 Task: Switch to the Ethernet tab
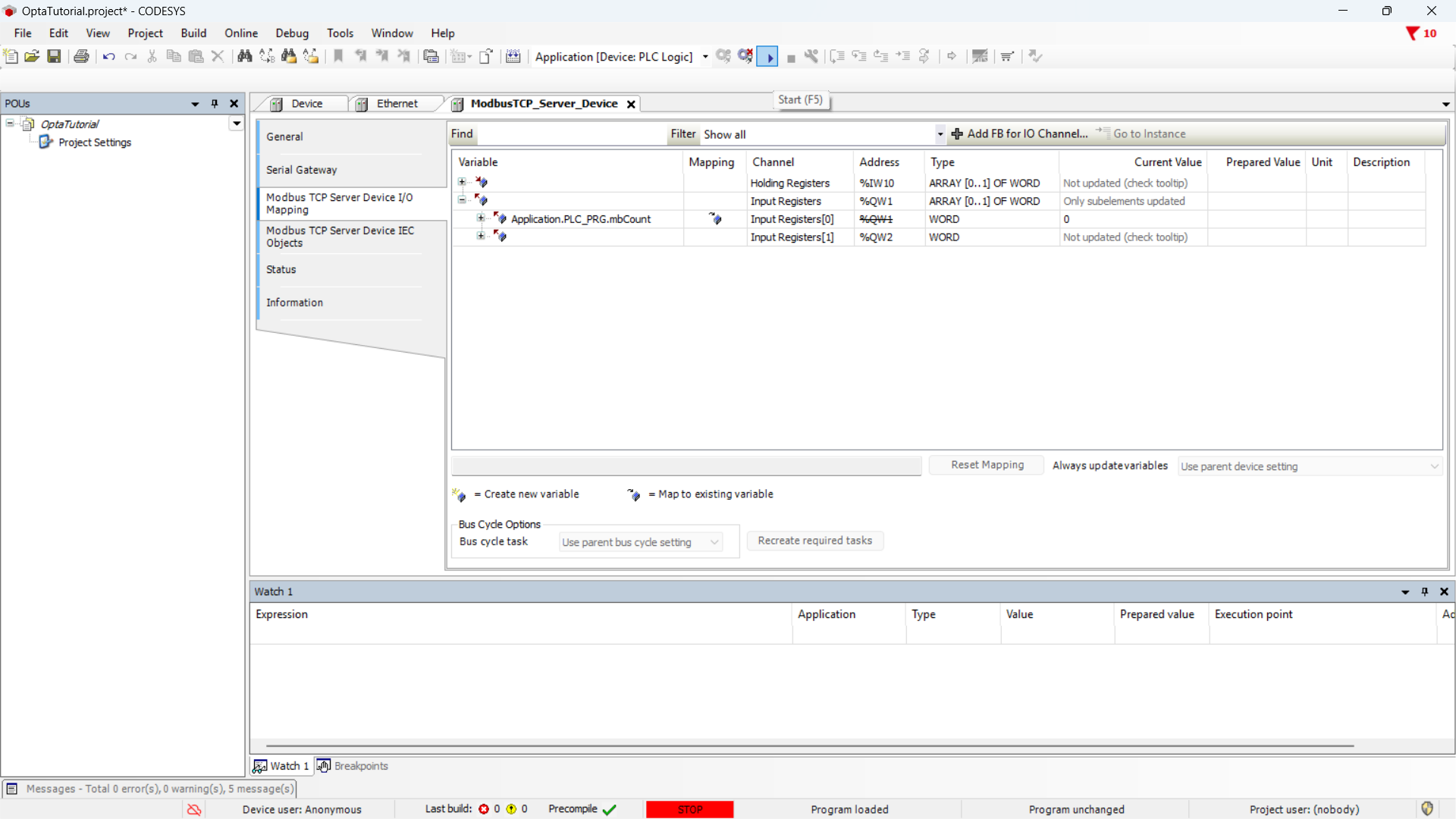(396, 104)
